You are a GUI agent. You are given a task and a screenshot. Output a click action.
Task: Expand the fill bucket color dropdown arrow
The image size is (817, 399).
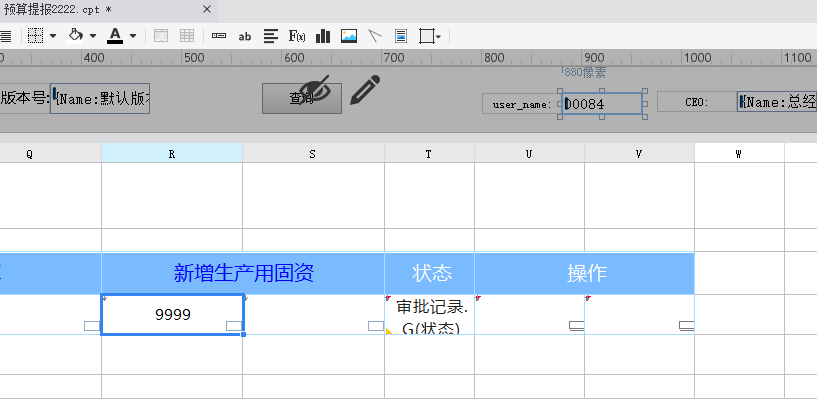click(x=93, y=36)
